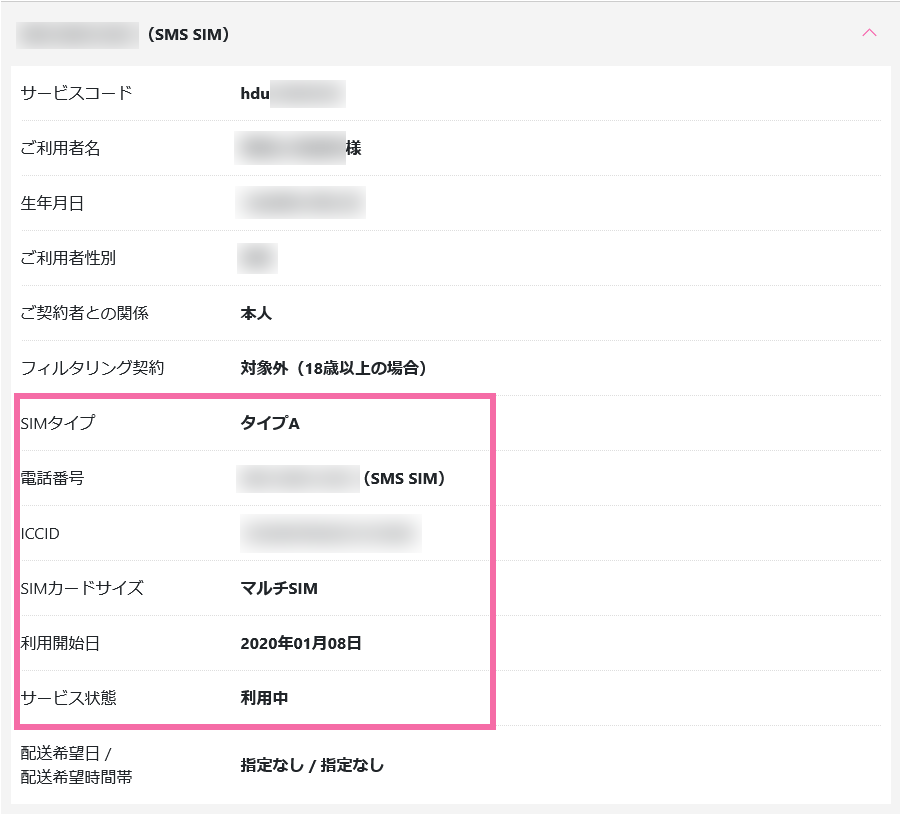900x814 pixels.
Task: Click the SIMタイプ label
Action: point(58,423)
